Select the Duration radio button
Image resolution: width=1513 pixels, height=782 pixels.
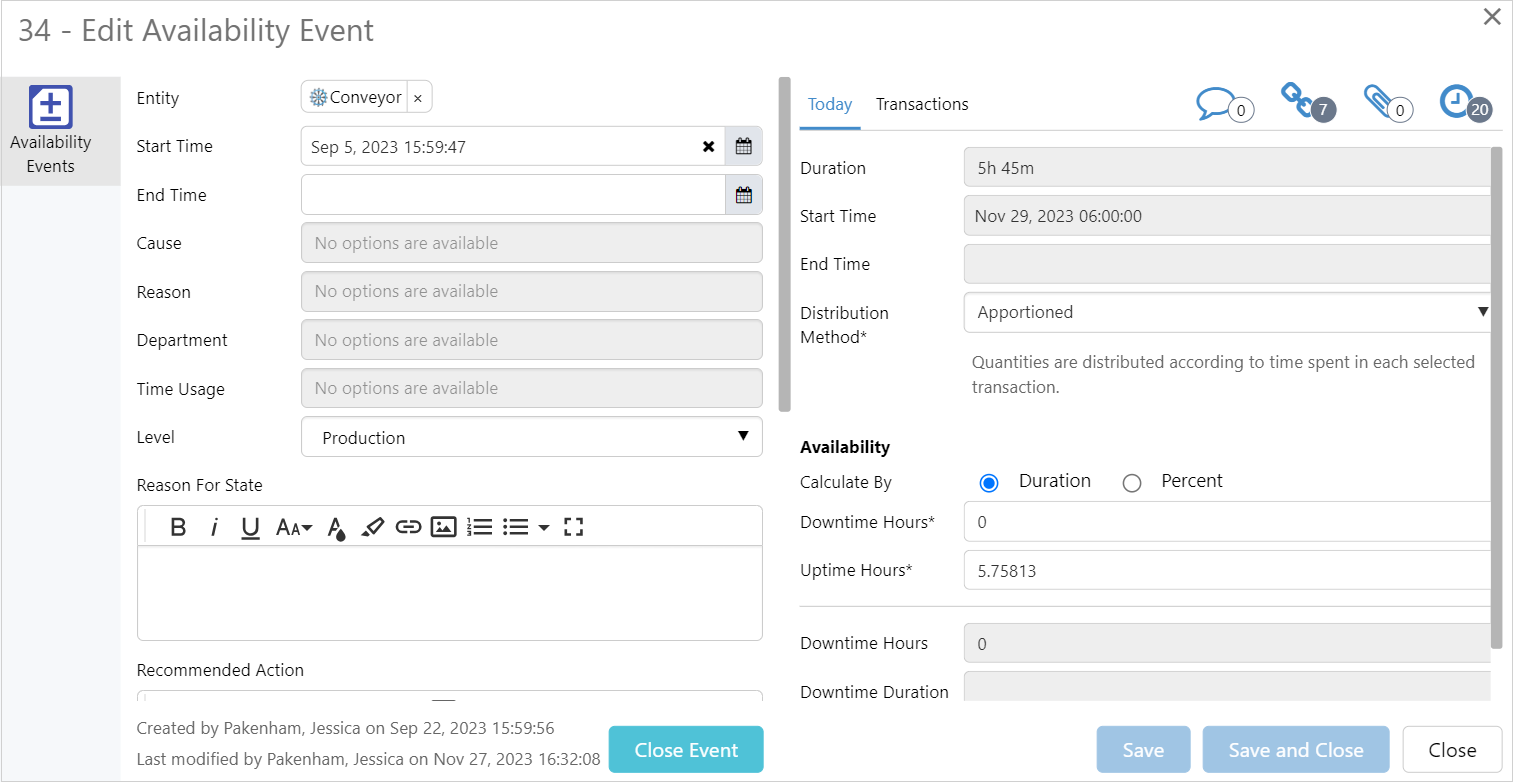(989, 483)
